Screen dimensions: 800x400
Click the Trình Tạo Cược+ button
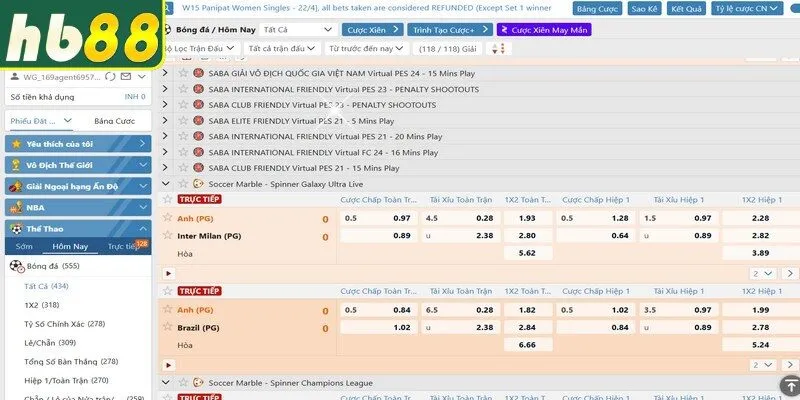click(x=449, y=30)
